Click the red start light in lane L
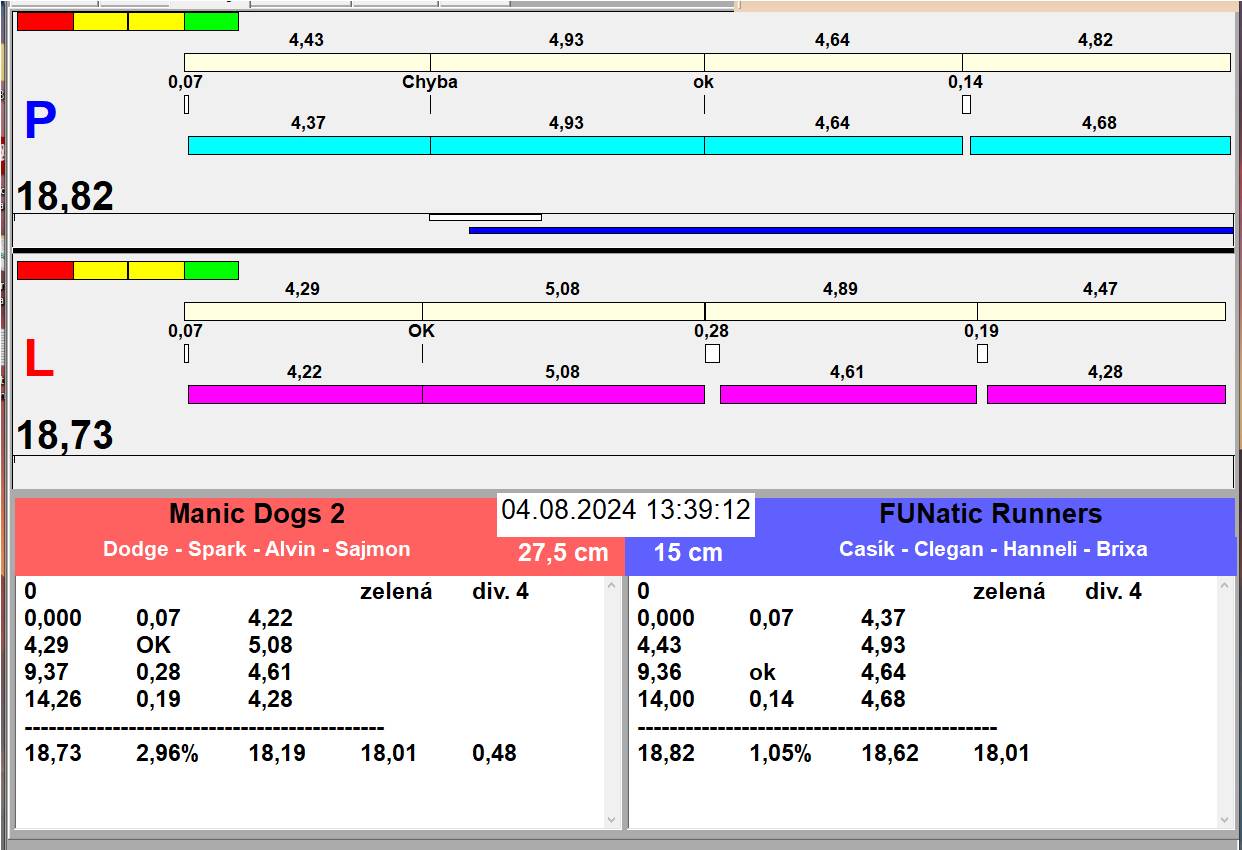The width and height of the screenshot is (1242, 850). (45, 270)
